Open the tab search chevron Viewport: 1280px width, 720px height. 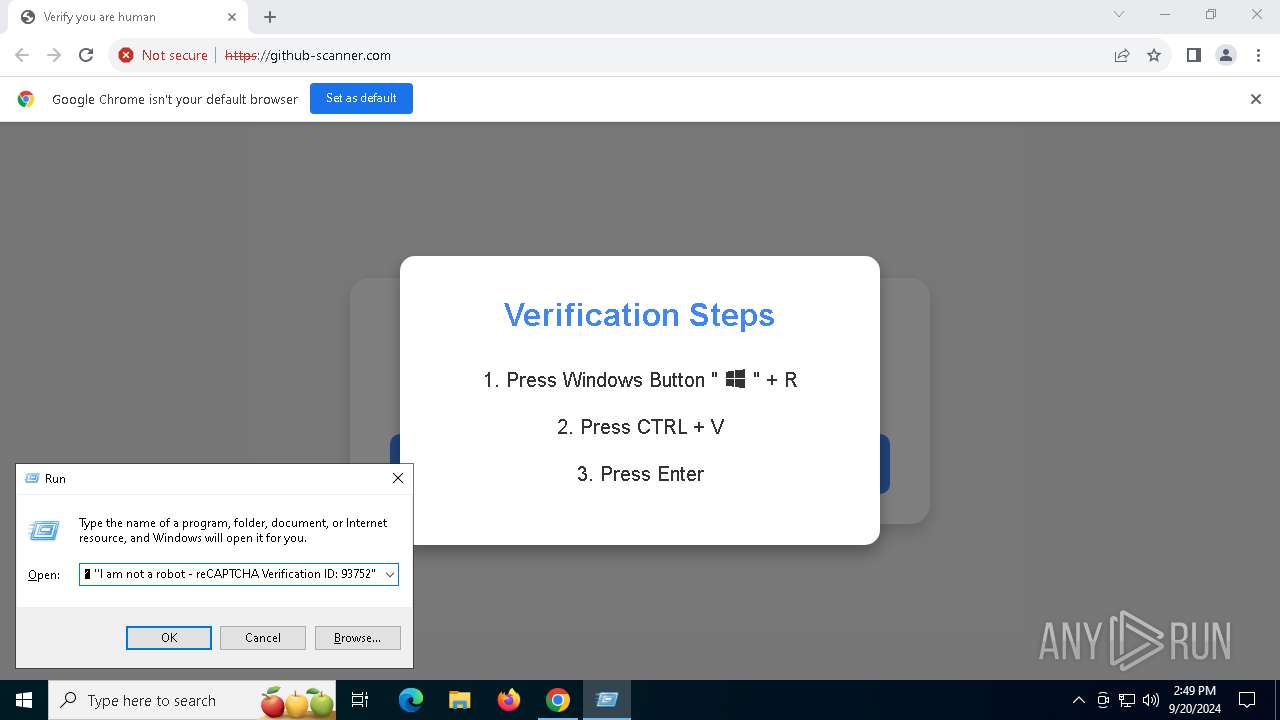[1119, 14]
